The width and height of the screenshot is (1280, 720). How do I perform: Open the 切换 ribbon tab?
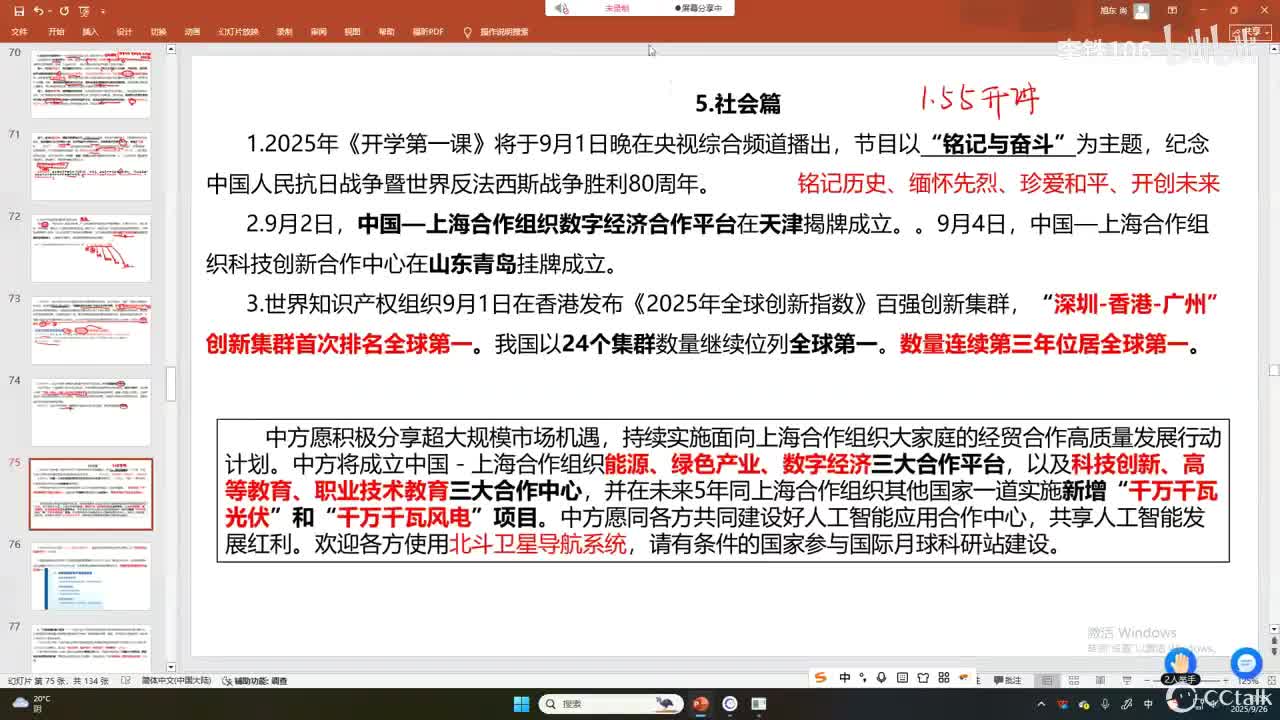158,32
